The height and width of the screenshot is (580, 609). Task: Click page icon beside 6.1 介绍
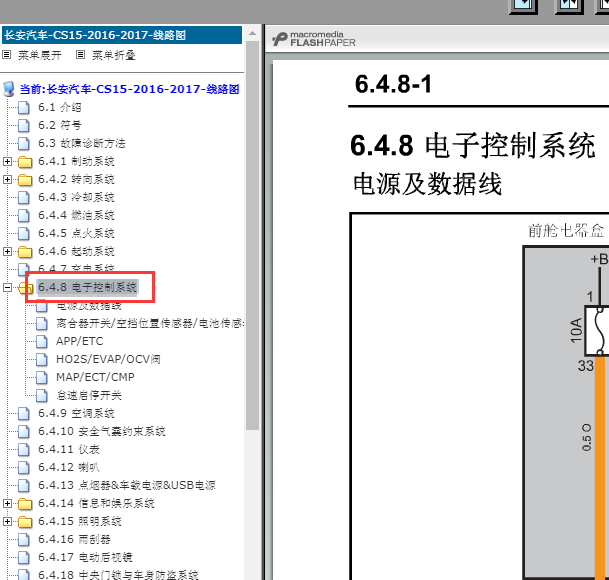tap(24, 107)
